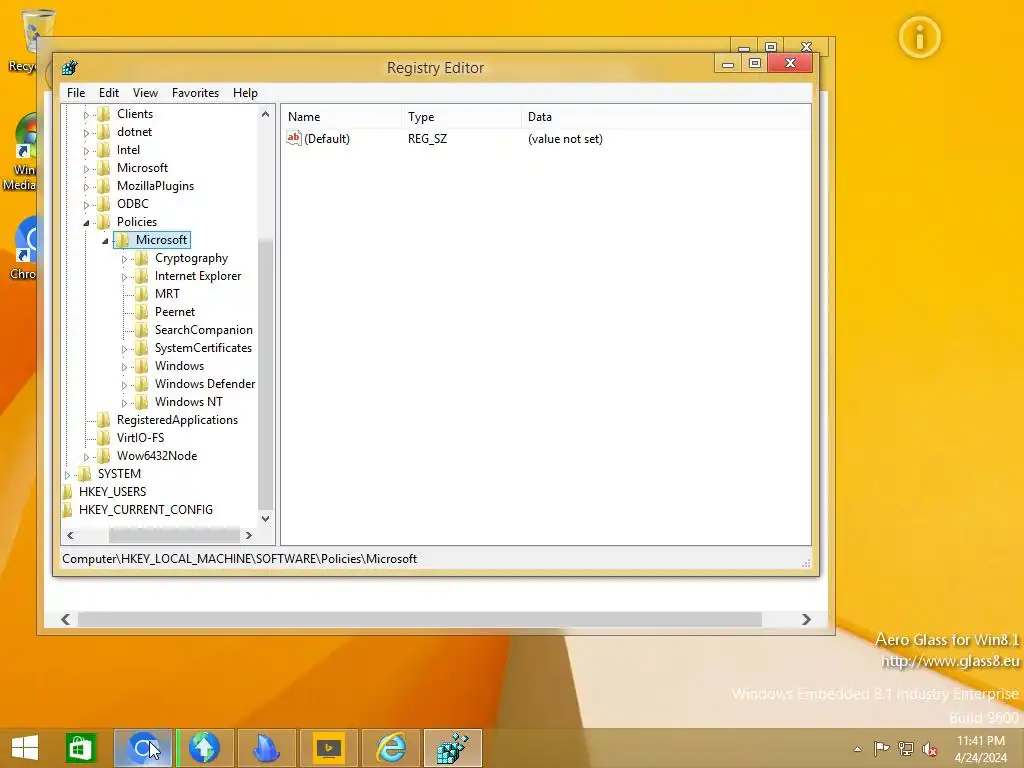Screen dimensions: 1024x768
Task: Open the File menu
Action: 76,93
